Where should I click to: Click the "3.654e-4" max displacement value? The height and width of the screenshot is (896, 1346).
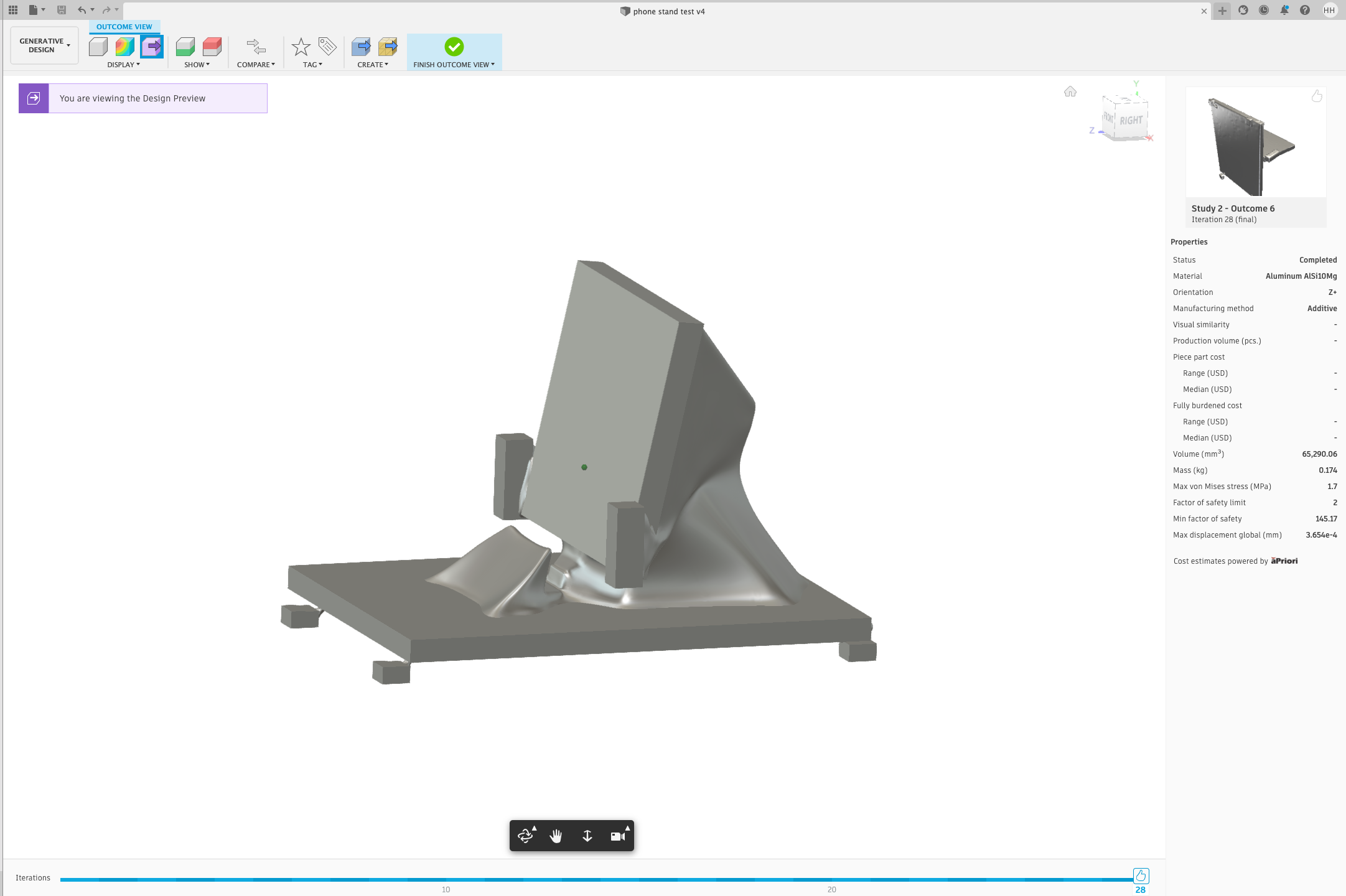[x=1321, y=534]
